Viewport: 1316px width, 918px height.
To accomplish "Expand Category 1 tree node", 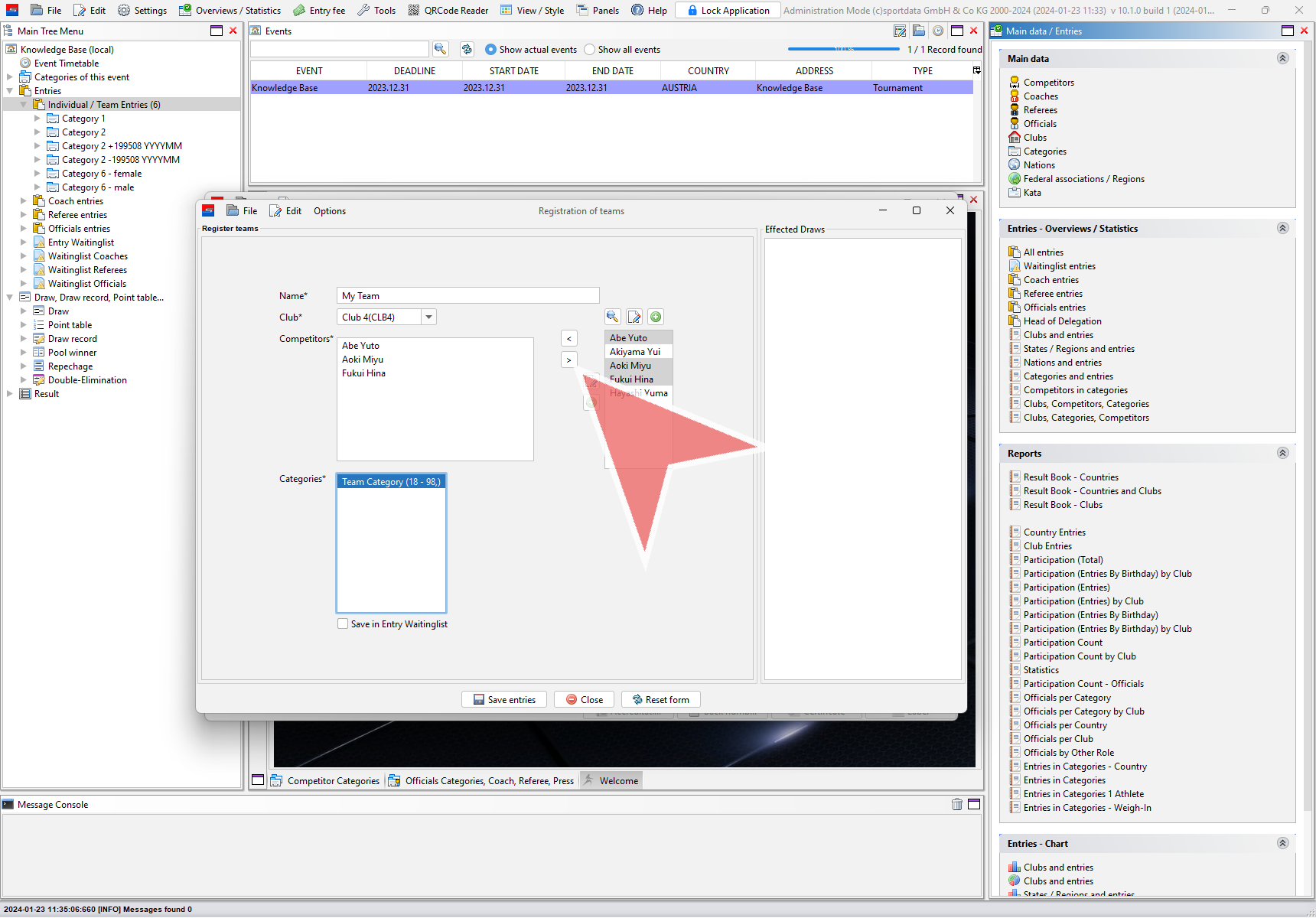I will 37,119.
